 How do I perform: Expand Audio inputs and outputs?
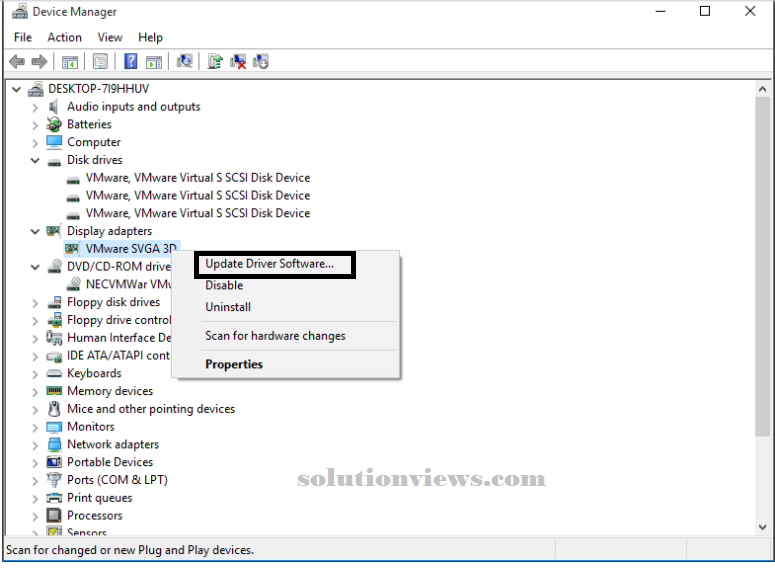pyautogui.click(x=35, y=107)
